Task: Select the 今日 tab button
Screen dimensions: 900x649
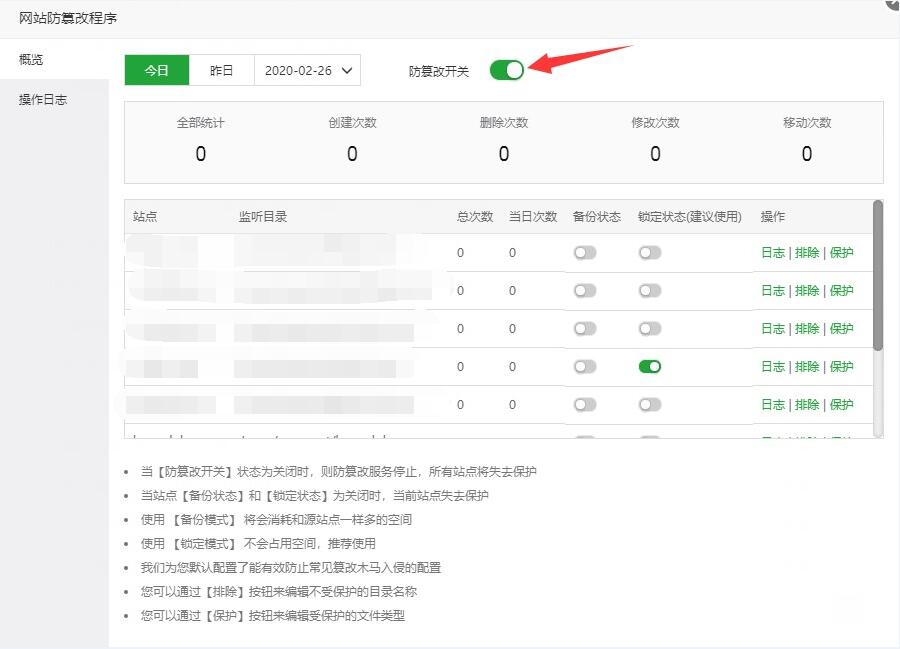Action: [156, 70]
